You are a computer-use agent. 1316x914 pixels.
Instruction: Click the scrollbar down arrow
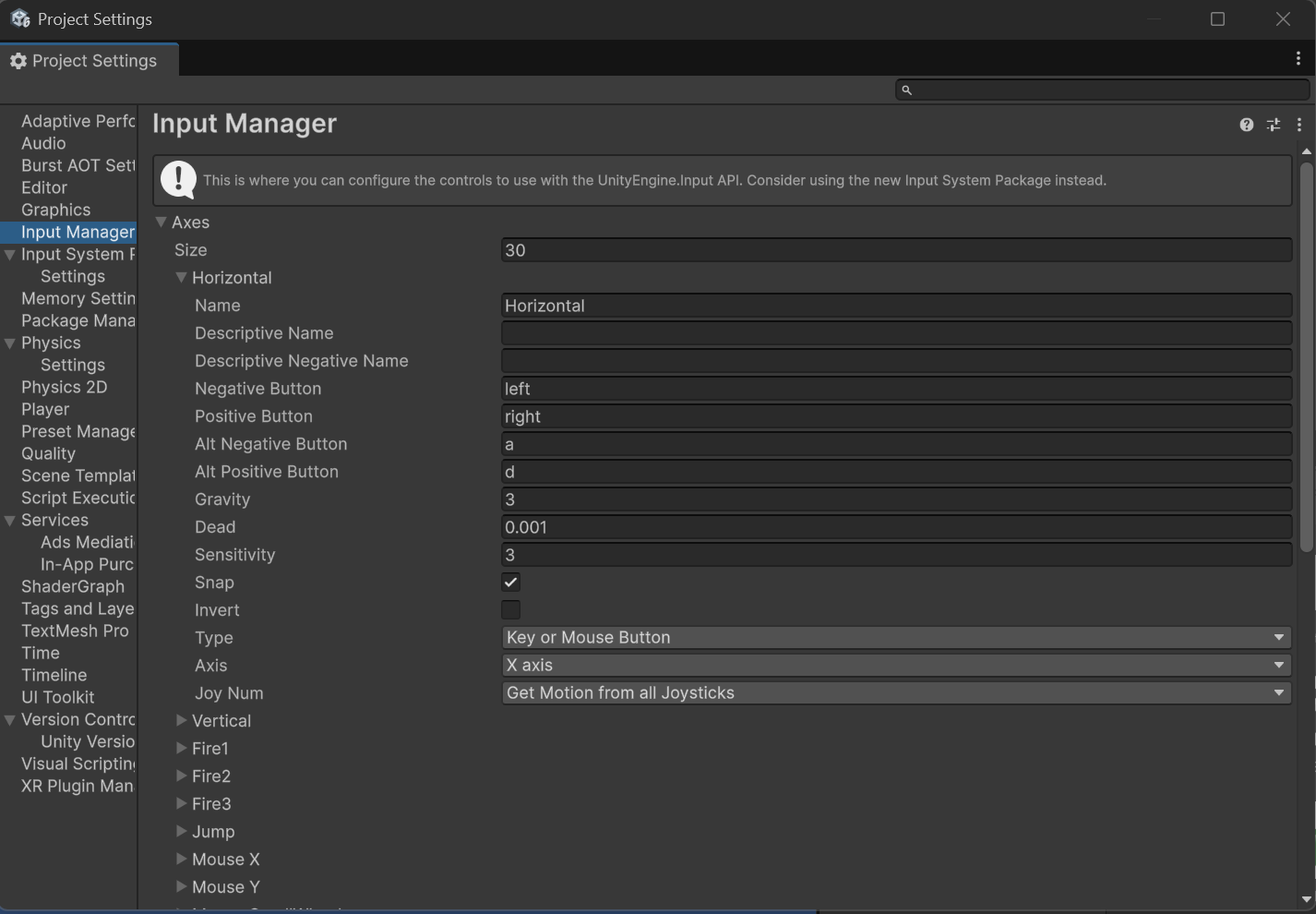[x=1306, y=899]
